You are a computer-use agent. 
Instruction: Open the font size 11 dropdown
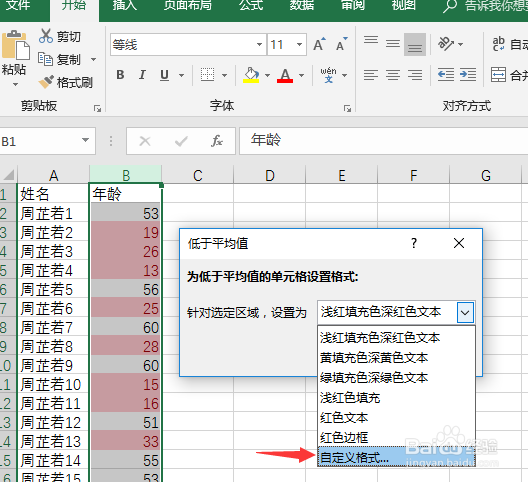pos(299,44)
